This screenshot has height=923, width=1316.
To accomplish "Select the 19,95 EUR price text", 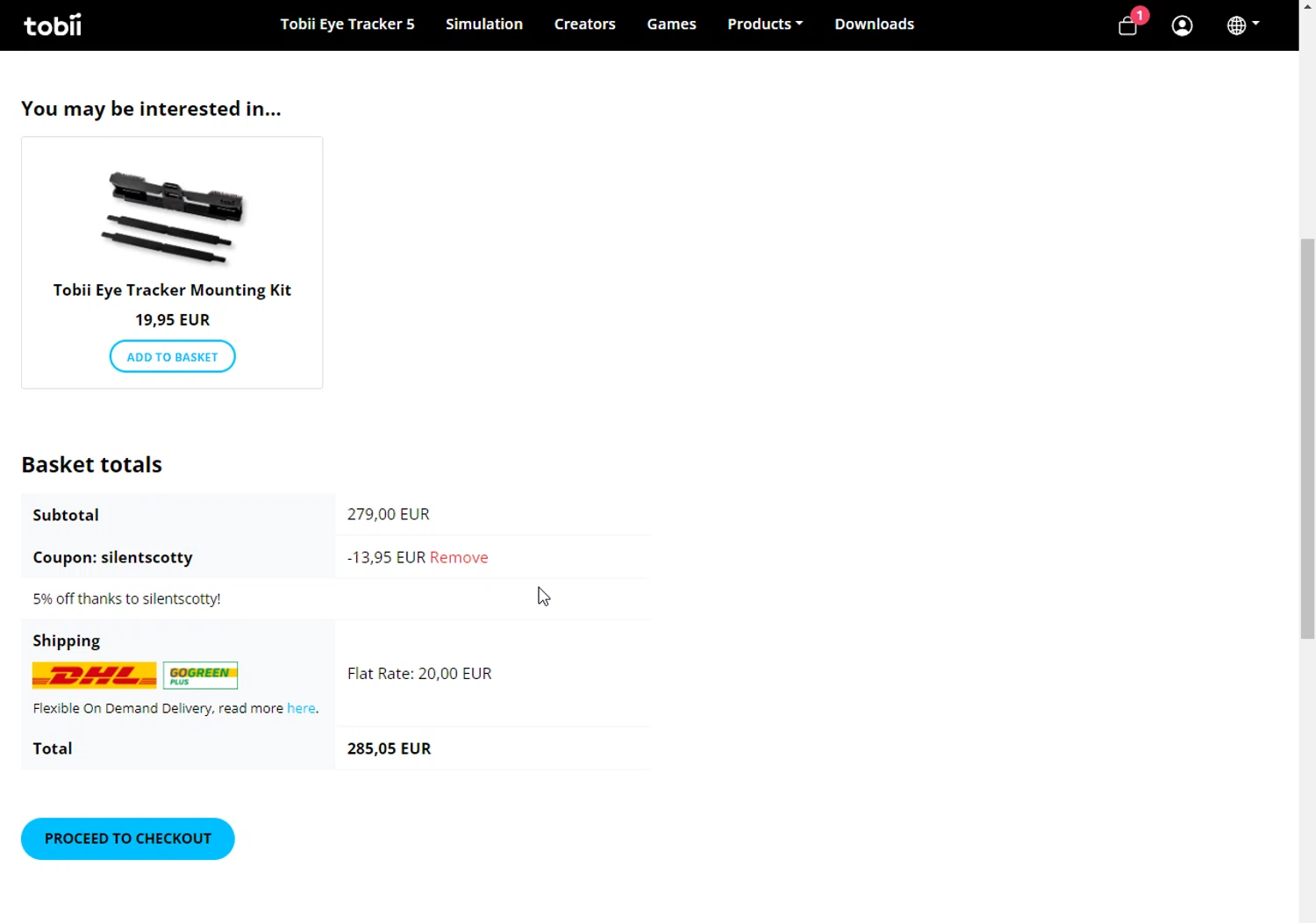I will pyautogui.click(x=172, y=319).
